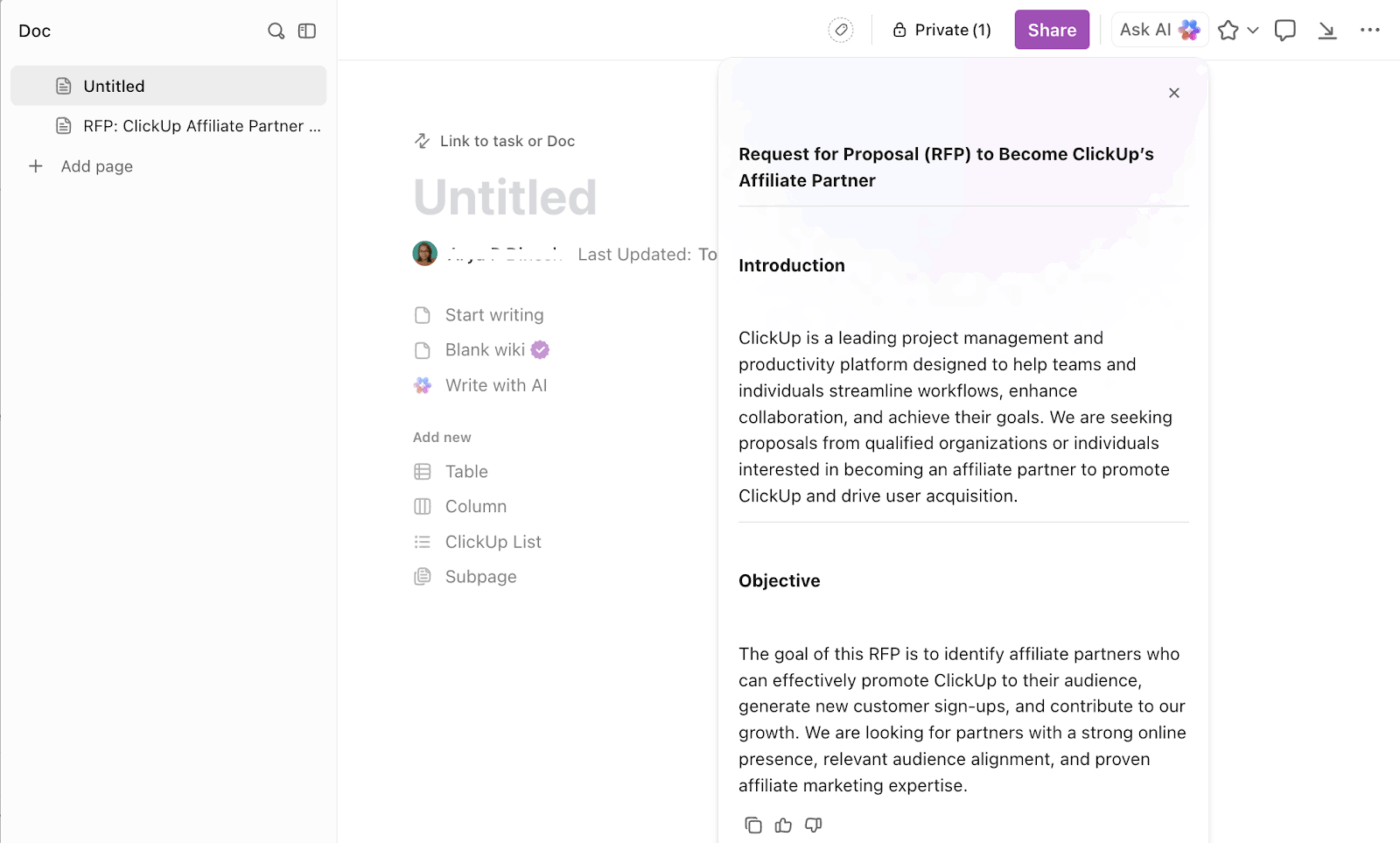Click Link to task or Doc
This screenshot has width=1400, height=843.
(507, 141)
